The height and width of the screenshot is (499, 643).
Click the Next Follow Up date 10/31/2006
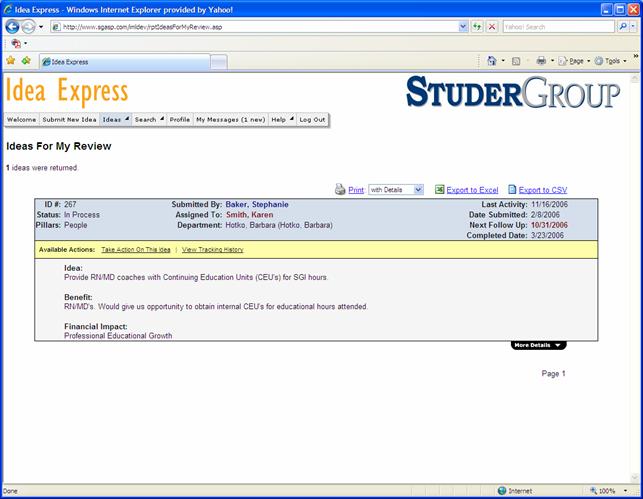[x=549, y=225]
